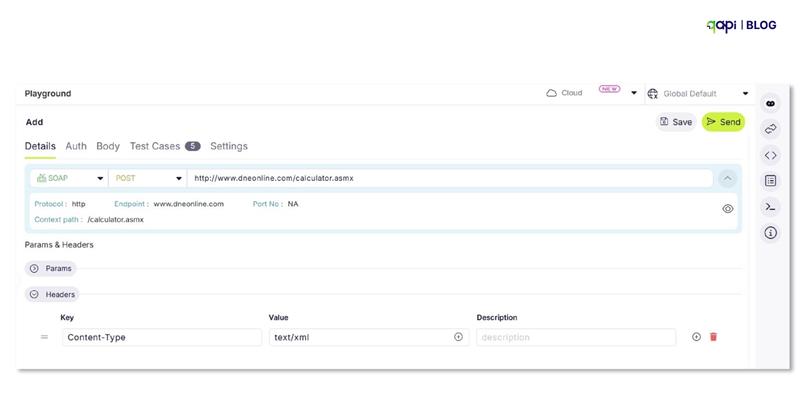Image resolution: width=800 pixels, height=408 pixels.
Task: Click the 'Params & Headers' label
Action: [59, 245]
